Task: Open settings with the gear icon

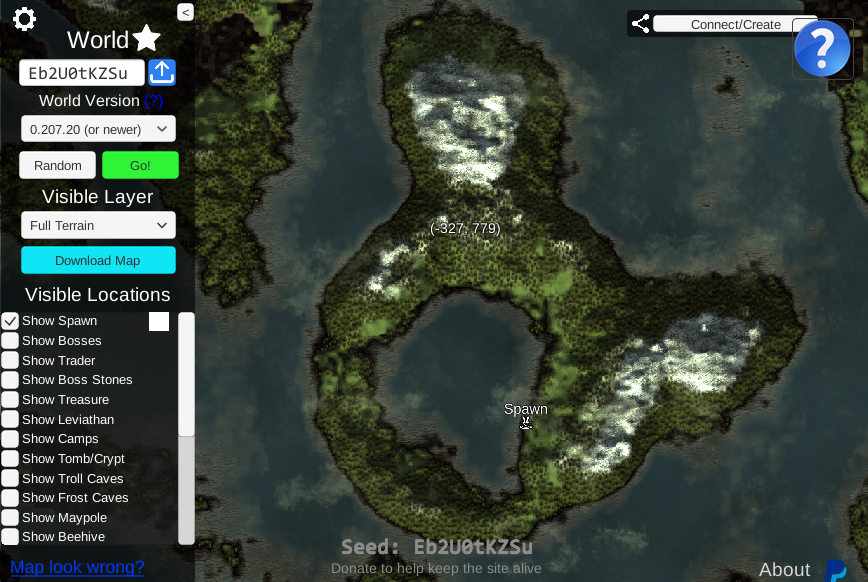Action: click(x=24, y=19)
